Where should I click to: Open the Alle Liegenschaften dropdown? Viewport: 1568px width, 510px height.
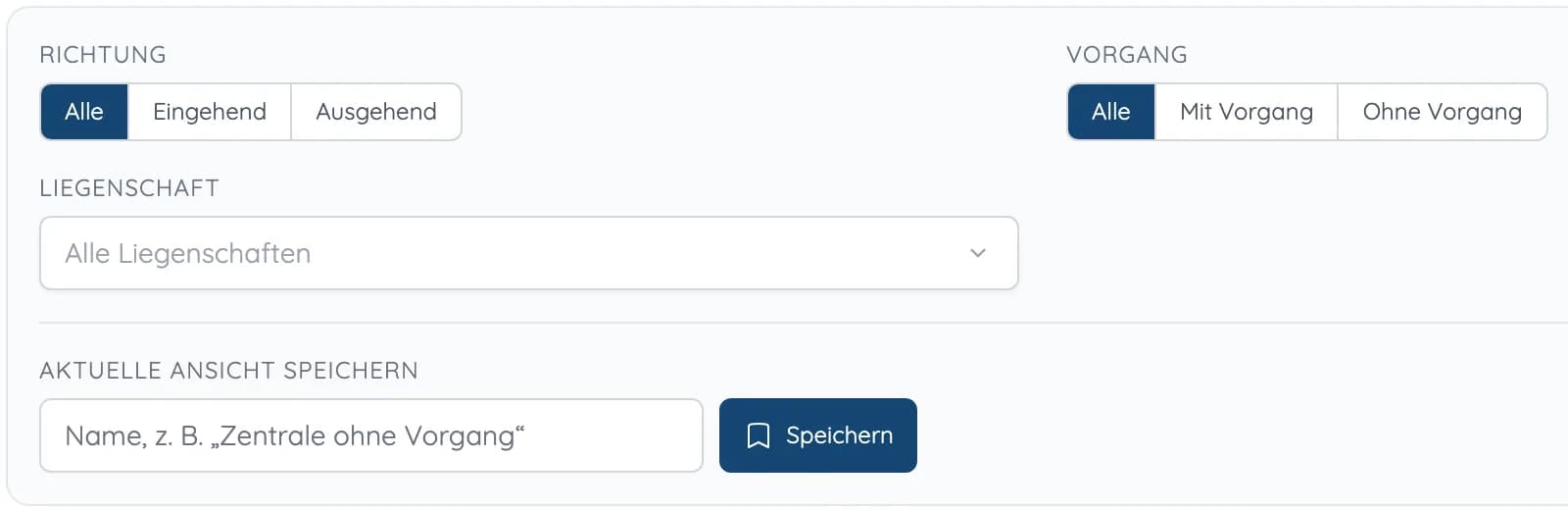pos(529,253)
